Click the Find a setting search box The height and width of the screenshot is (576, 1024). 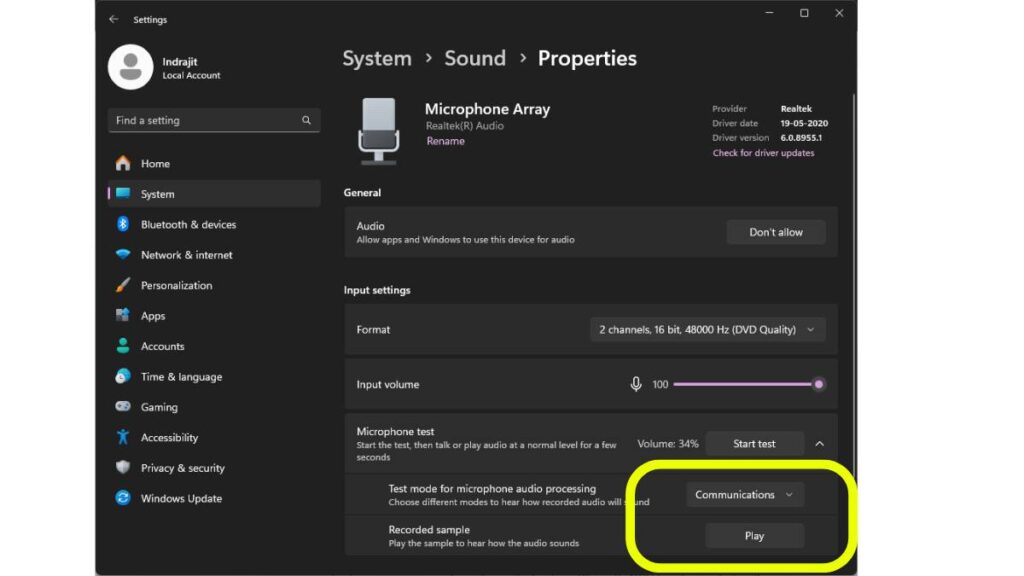[x=210, y=120]
